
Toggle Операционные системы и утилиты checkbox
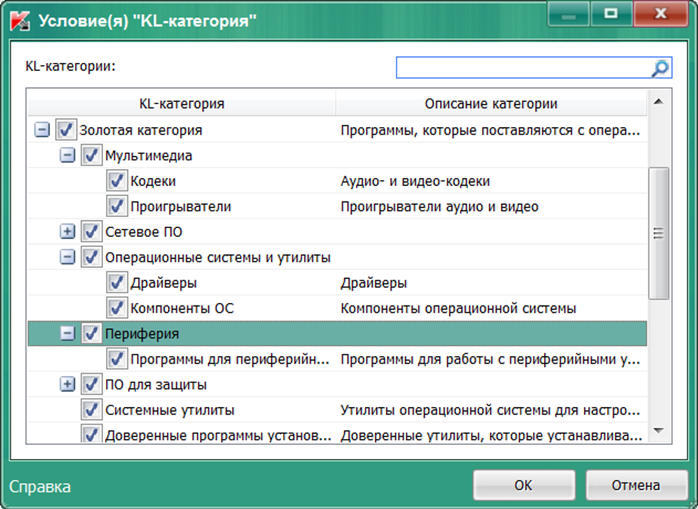point(91,257)
